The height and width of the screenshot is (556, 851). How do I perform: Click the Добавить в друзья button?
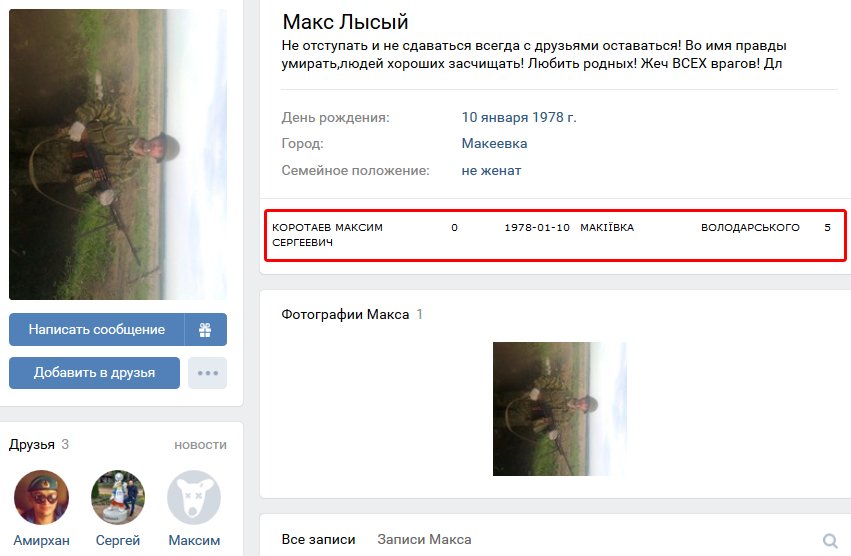pos(94,373)
